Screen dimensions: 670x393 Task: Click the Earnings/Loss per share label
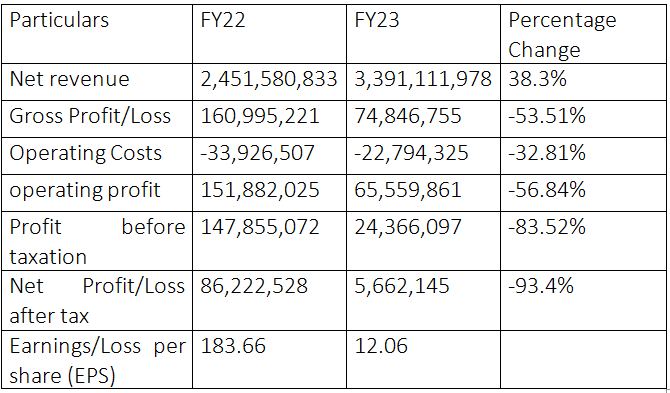(x=97, y=361)
